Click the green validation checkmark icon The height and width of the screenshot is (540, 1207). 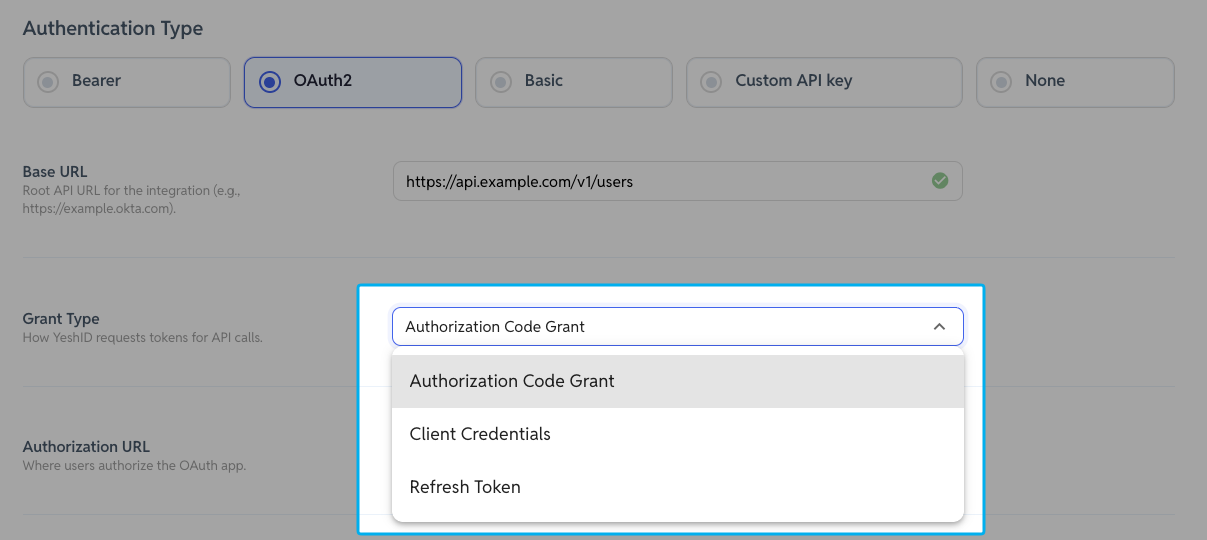(x=940, y=181)
